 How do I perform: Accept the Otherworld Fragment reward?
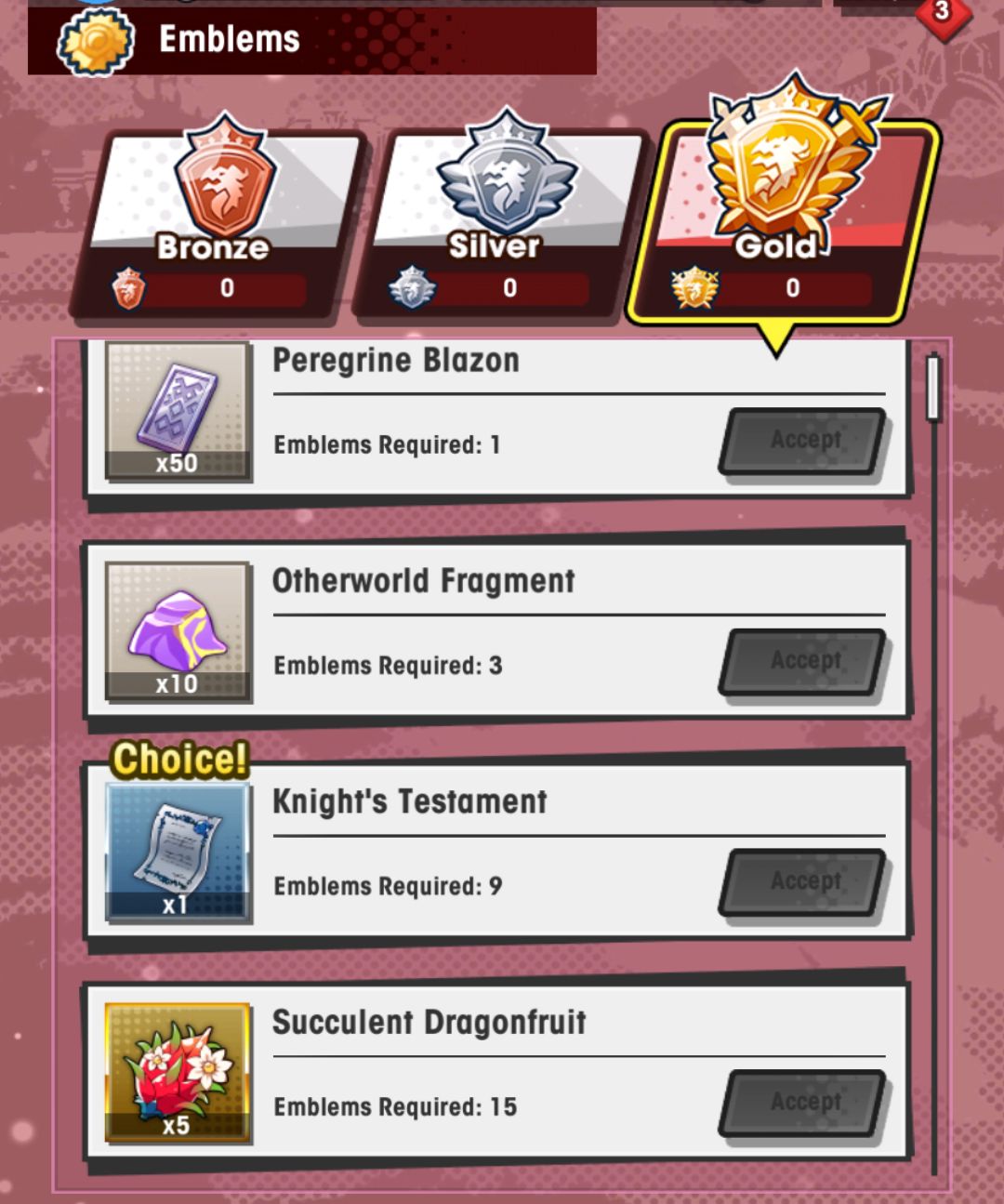805,662
